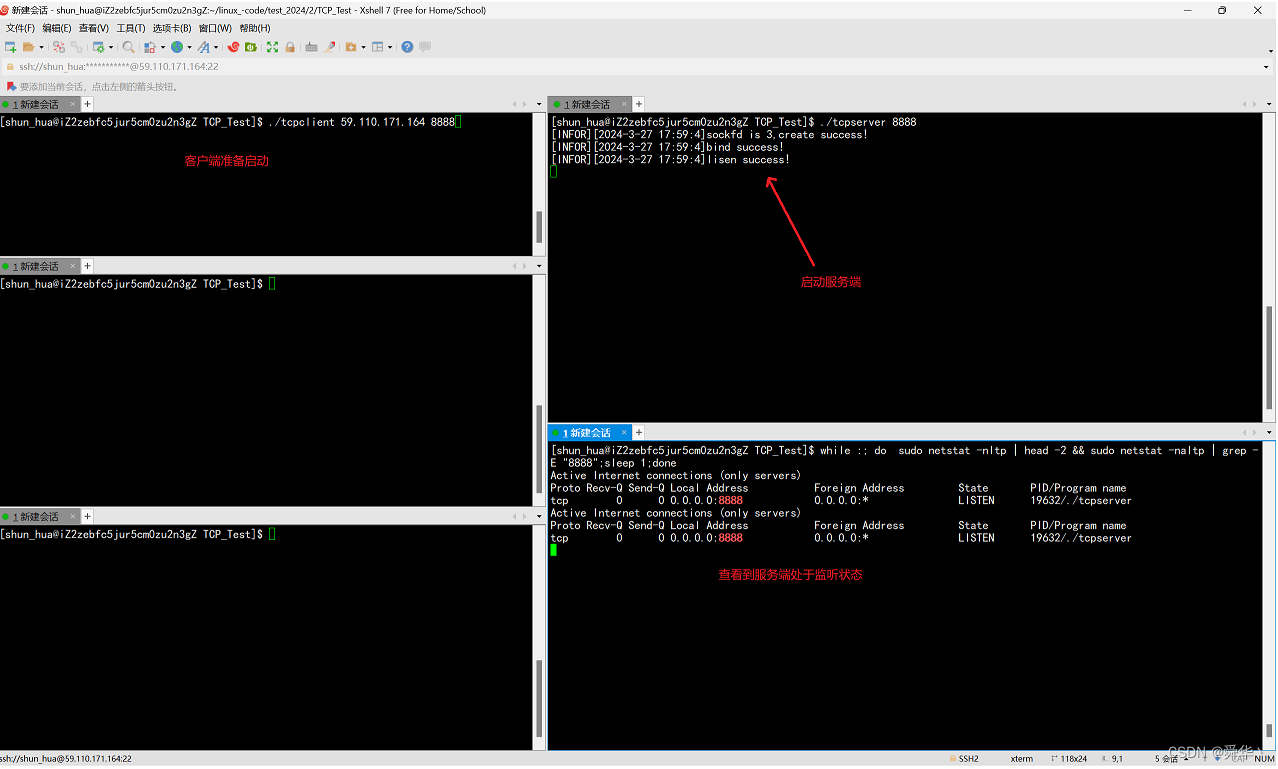Click the lock screen padlock icon

click(290, 47)
